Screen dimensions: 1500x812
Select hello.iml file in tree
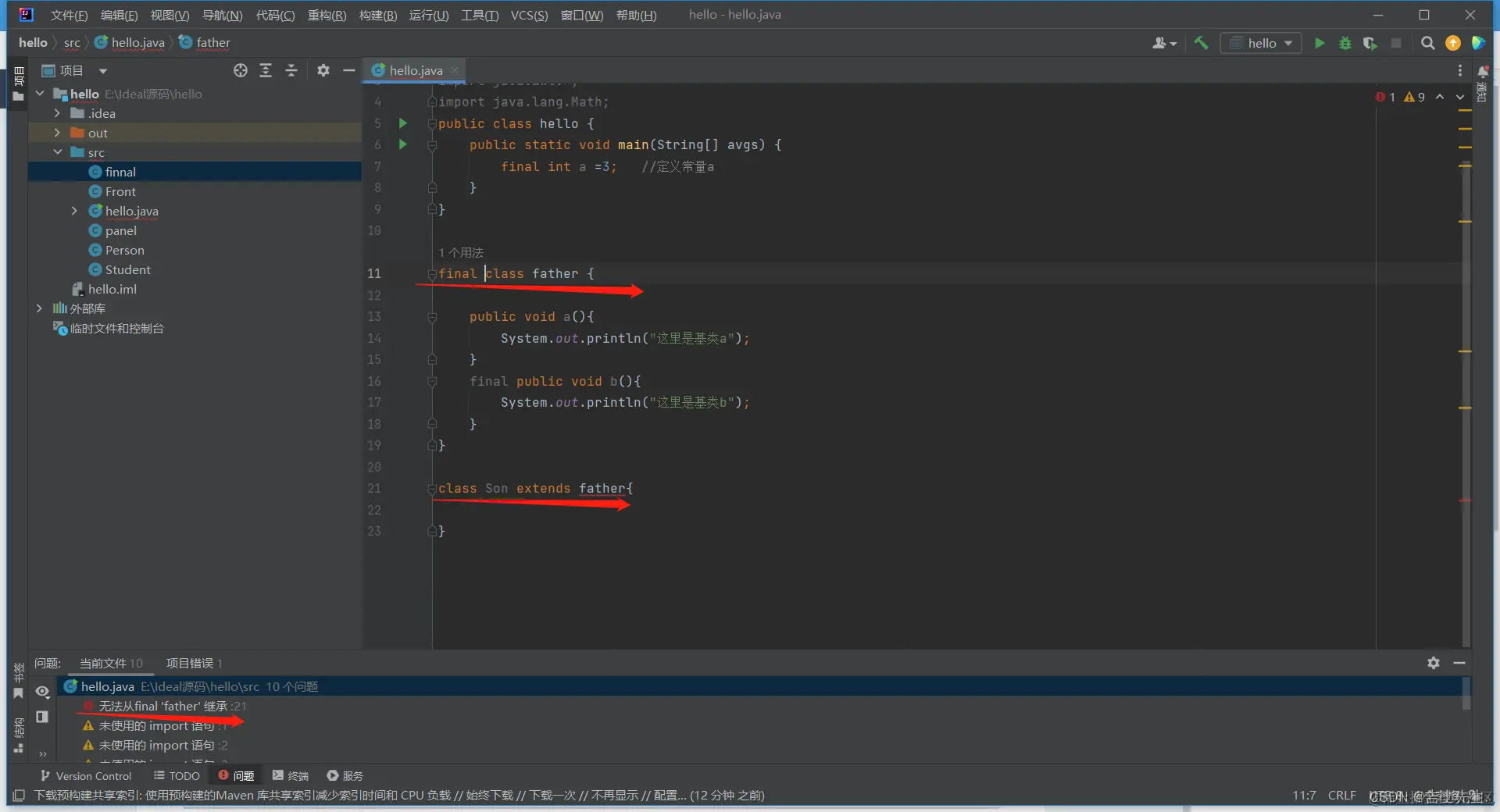pos(112,289)
